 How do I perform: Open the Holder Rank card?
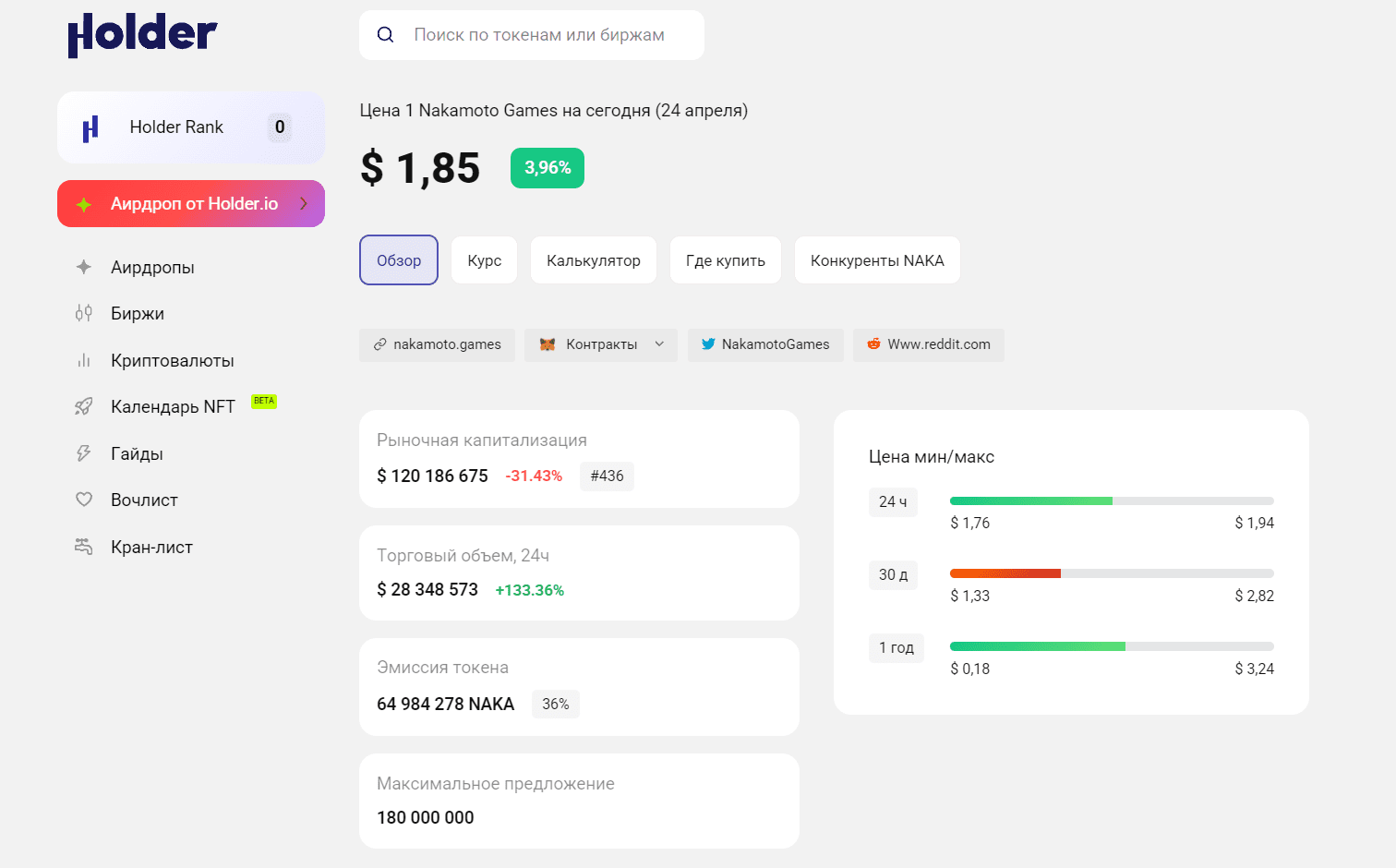(x=191, y=127)
